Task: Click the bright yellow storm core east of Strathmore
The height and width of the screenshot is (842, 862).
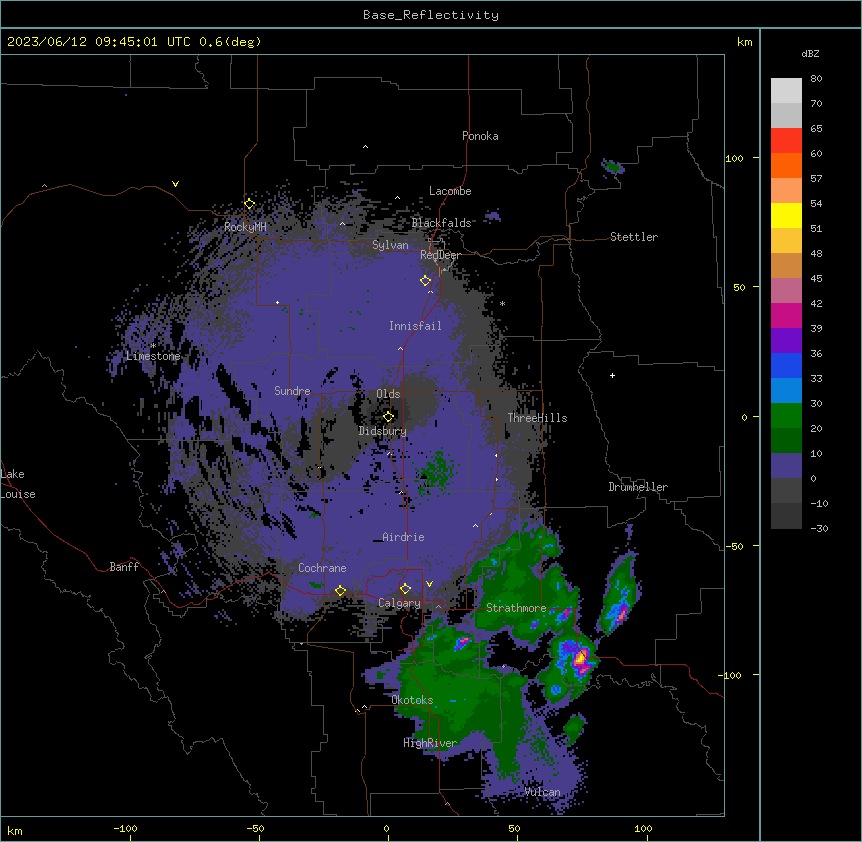Action: point(581,656)
